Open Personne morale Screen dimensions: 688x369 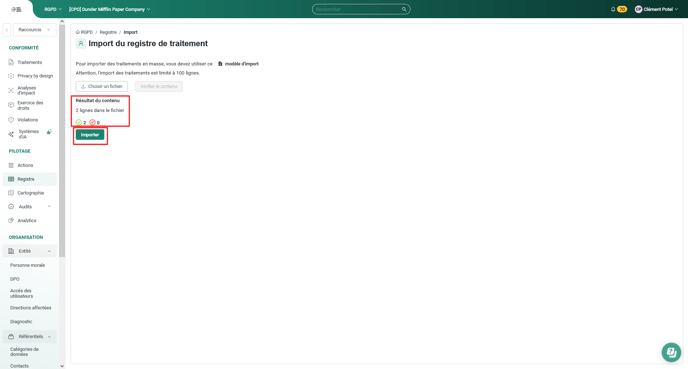pyautogui.click(x=28, y=265)
